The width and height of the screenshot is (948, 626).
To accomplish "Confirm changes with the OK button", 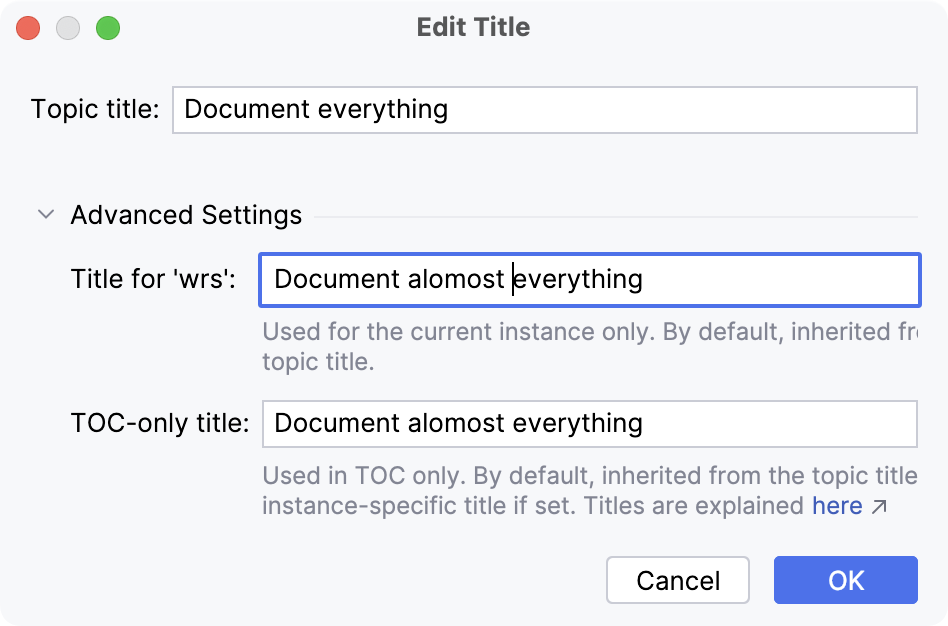I will 845,580.
